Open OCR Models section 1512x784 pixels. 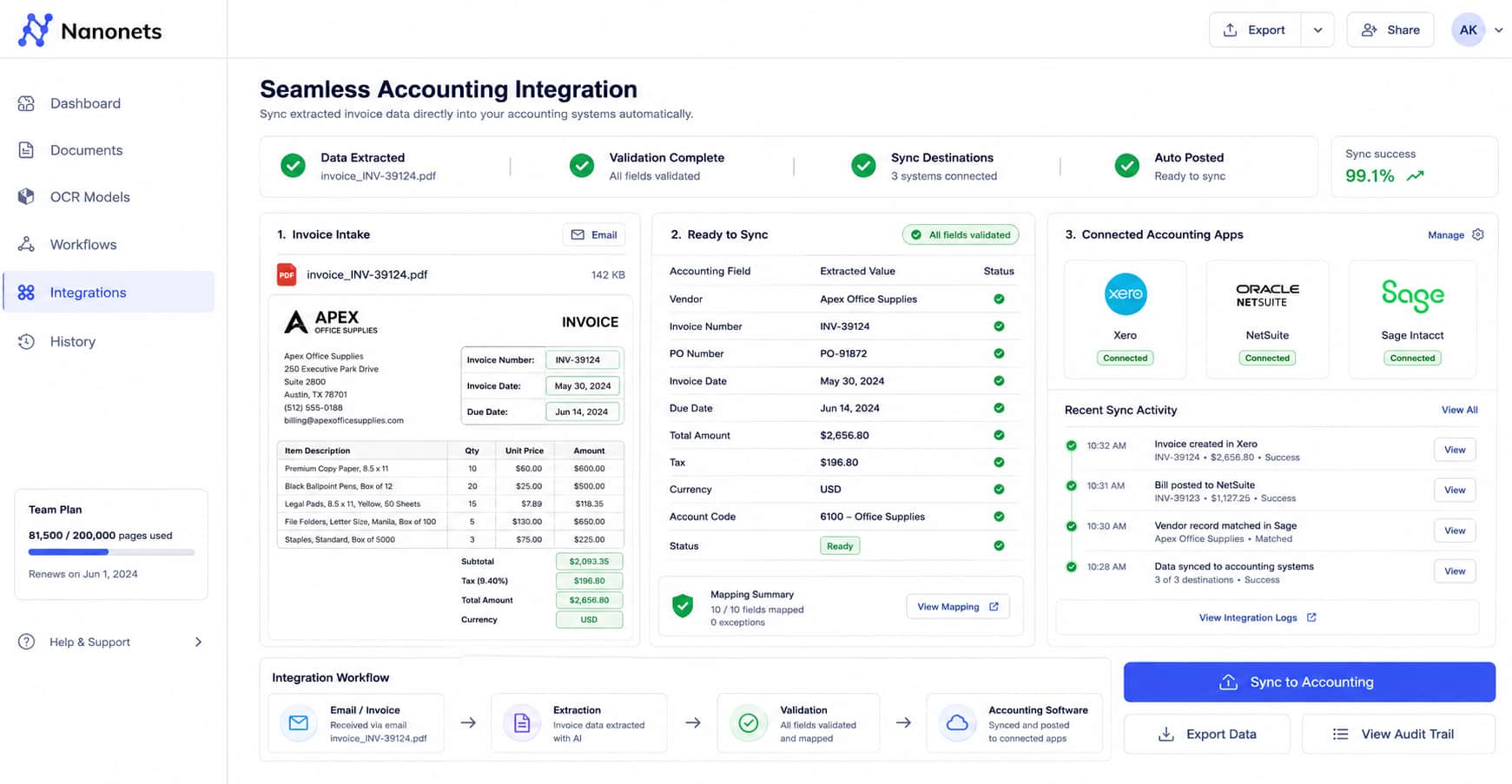pos(109,197)
